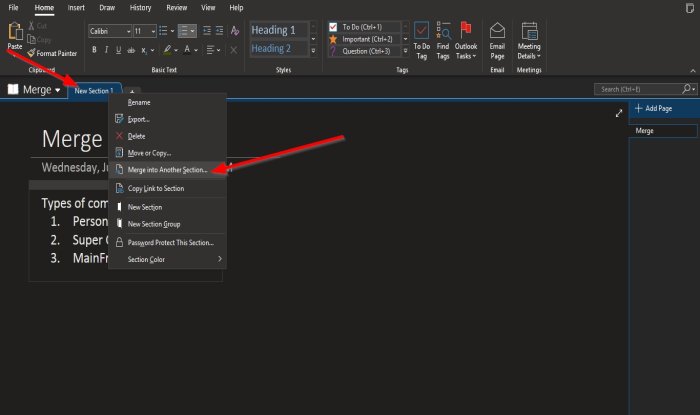Switch to the History tab
Screen dimensions: 700x415
[140, 8]
